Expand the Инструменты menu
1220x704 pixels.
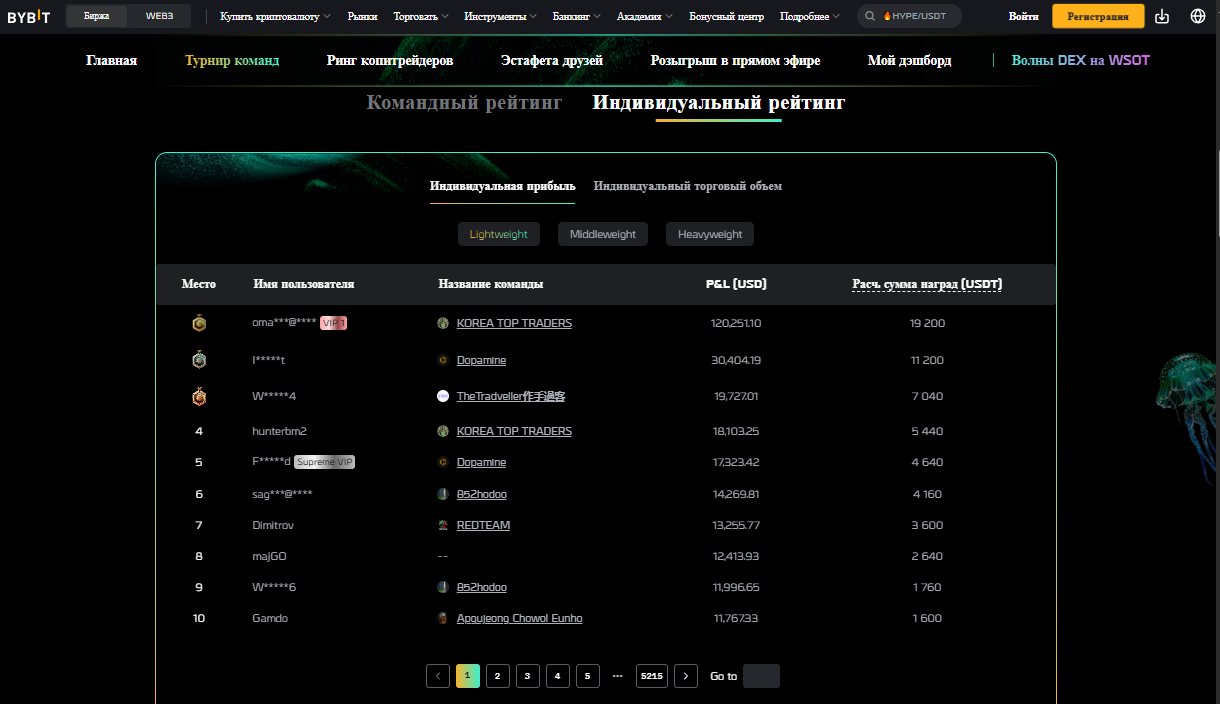tap(501, 16)
